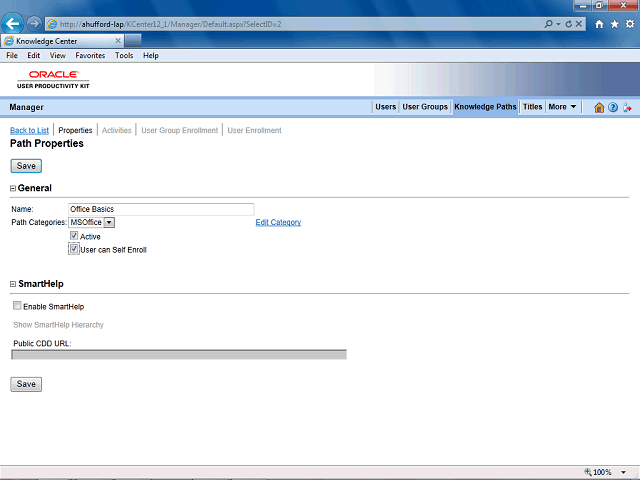Open the Favorites menu
640x480 pixels.
[90, 56]
